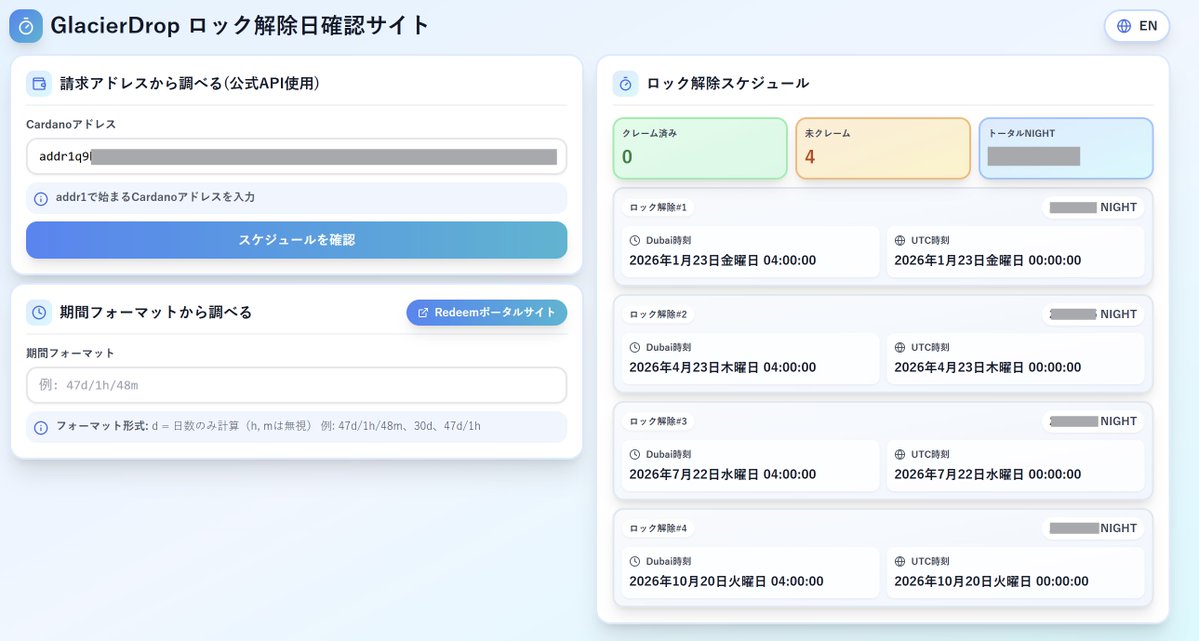Image resolution: width=1199 pixels, height=641 pixels.
Task: Click the ロック解除#1 label
Action: point(658,207)
